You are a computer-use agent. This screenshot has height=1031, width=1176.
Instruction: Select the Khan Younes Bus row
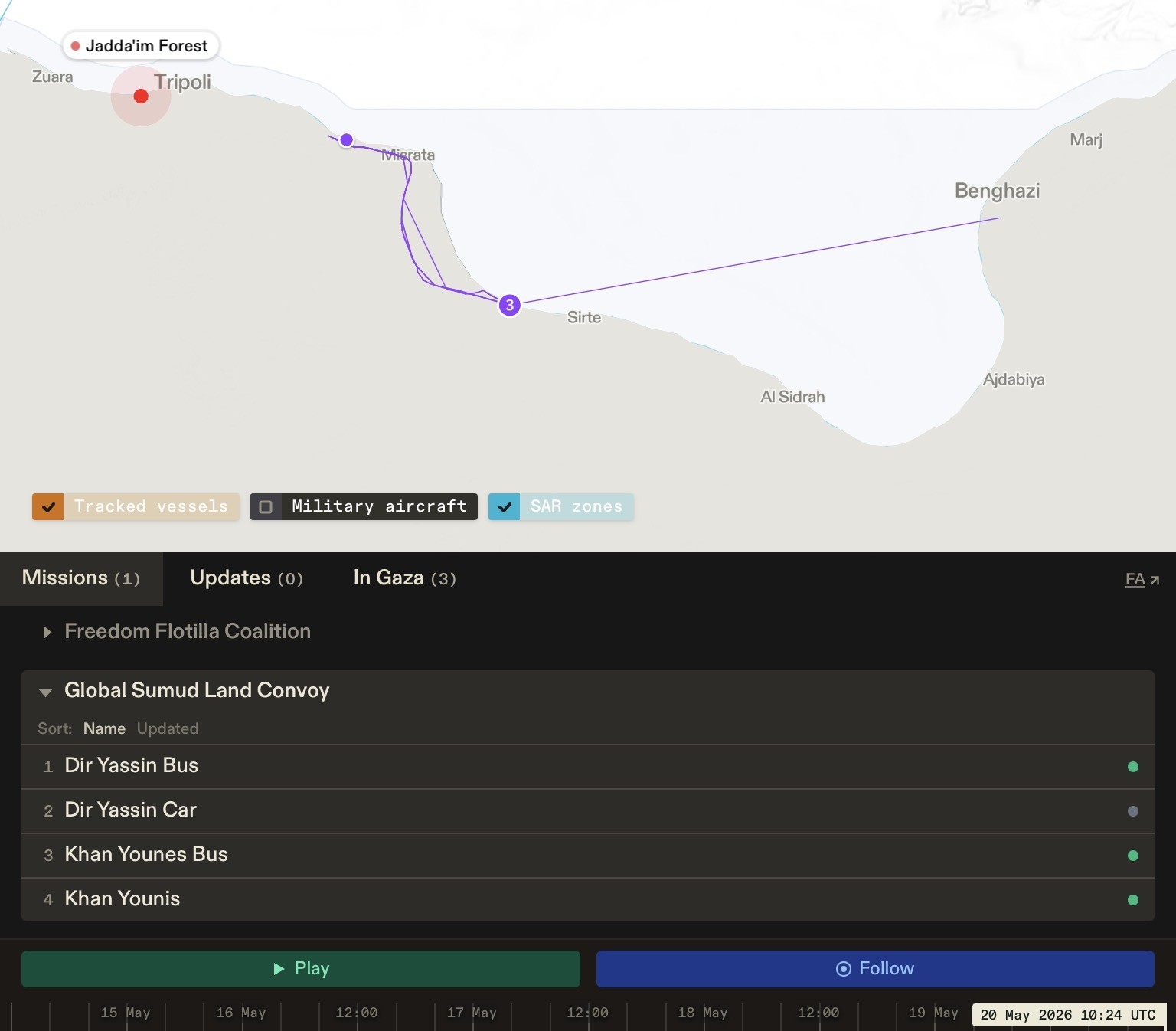(588, 856)
